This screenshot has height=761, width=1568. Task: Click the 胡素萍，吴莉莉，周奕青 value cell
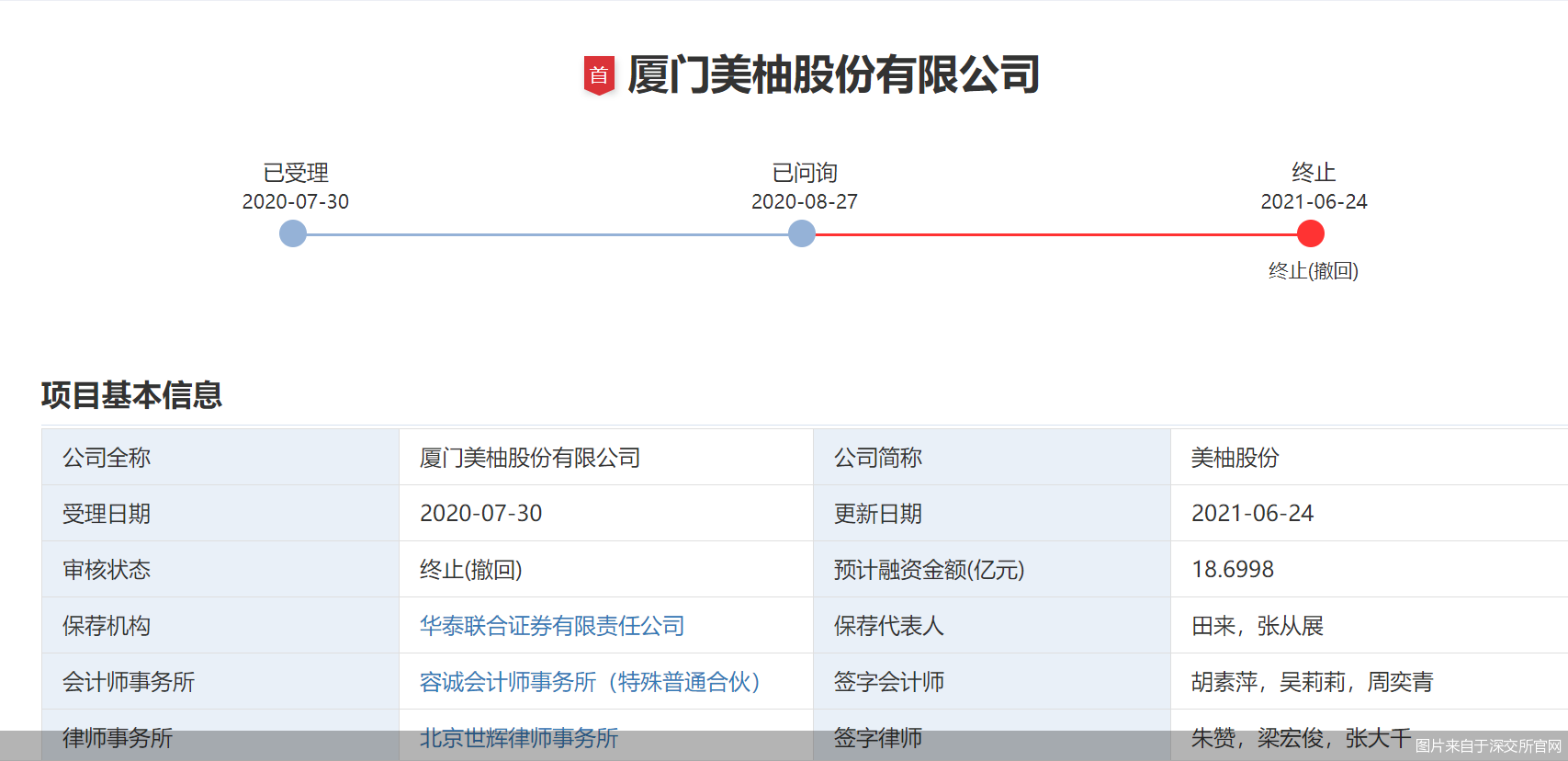tap(1370, 681)
